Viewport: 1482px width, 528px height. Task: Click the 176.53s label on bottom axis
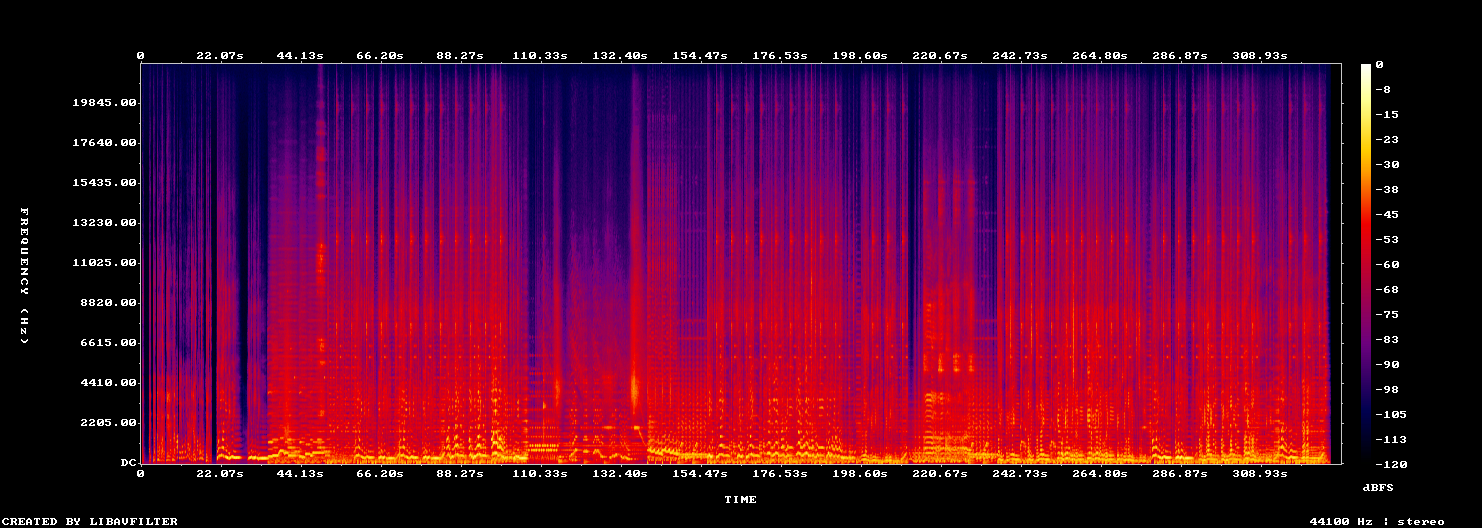(779, 473)
